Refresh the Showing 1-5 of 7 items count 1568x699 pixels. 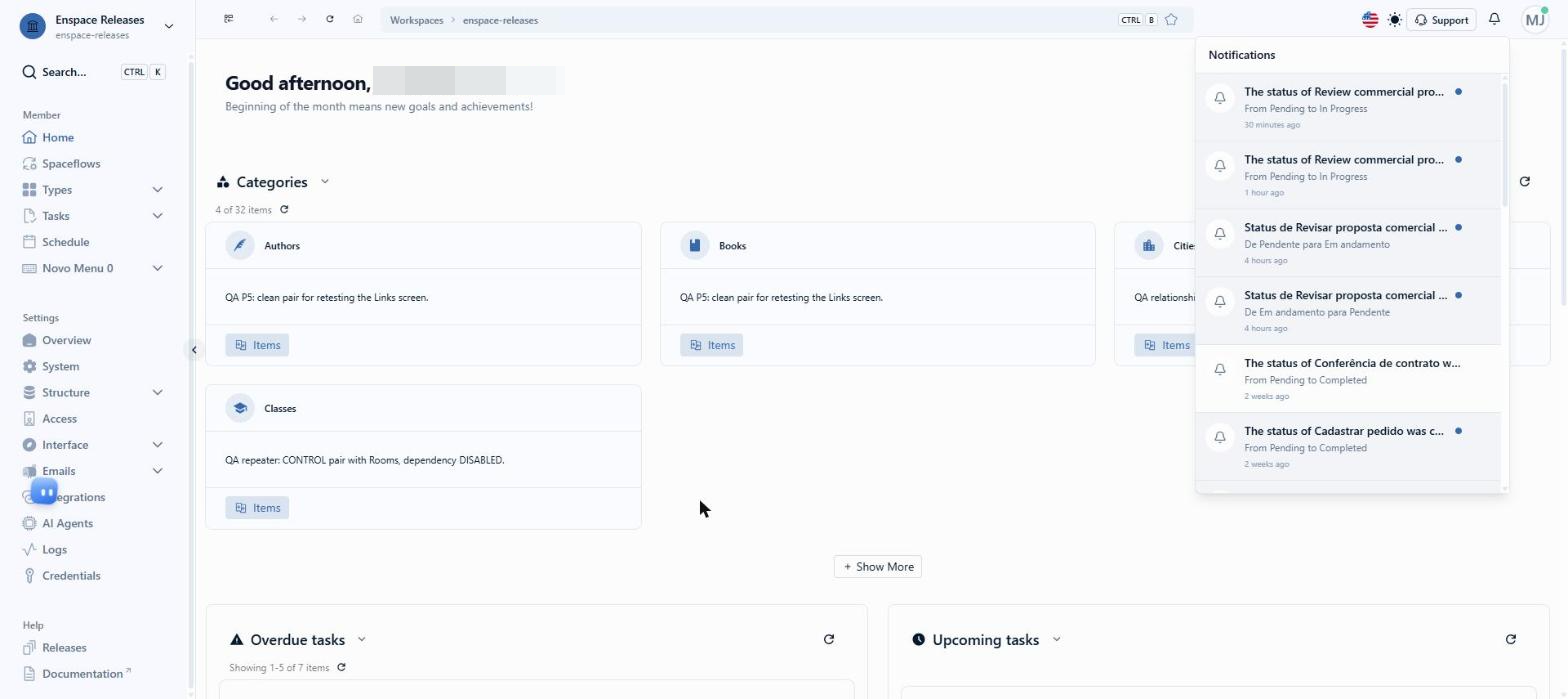pyautogui.click(x=341, y=668)
